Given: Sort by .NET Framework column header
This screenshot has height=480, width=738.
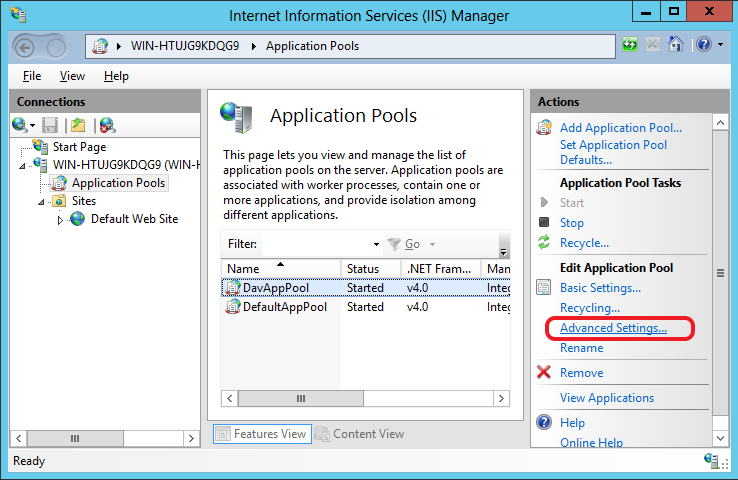Looking at the screenshot, I should 441,269.
